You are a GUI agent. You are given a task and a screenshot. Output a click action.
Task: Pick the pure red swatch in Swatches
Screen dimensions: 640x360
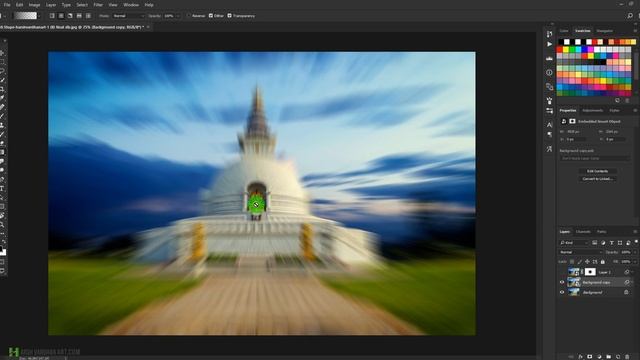560,50
